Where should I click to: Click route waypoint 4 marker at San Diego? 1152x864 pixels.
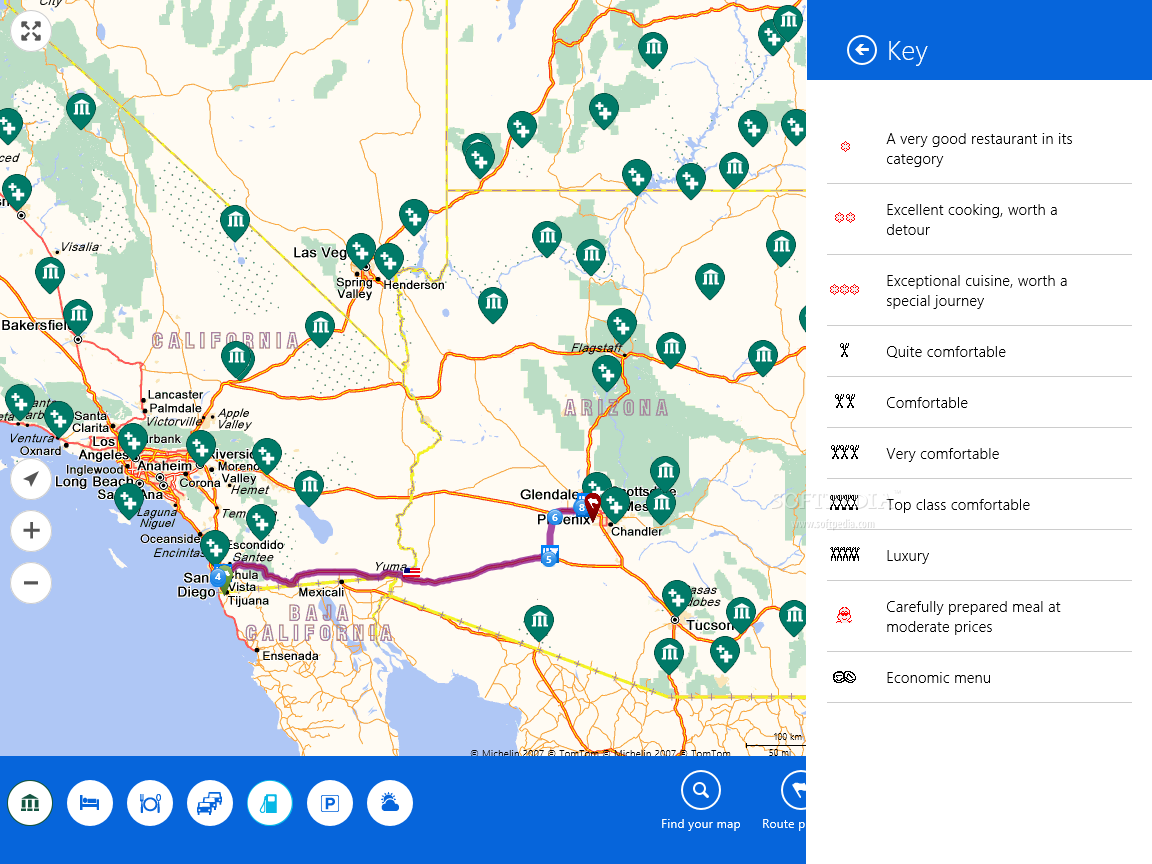(x=218, y=577)
